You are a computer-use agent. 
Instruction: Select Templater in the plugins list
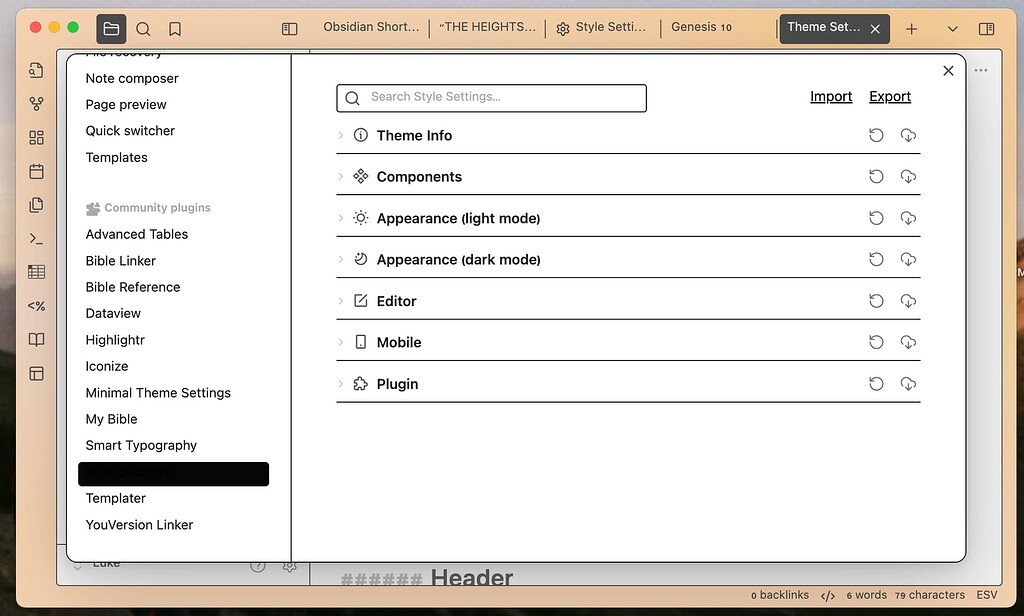click(x=115, y=498)
